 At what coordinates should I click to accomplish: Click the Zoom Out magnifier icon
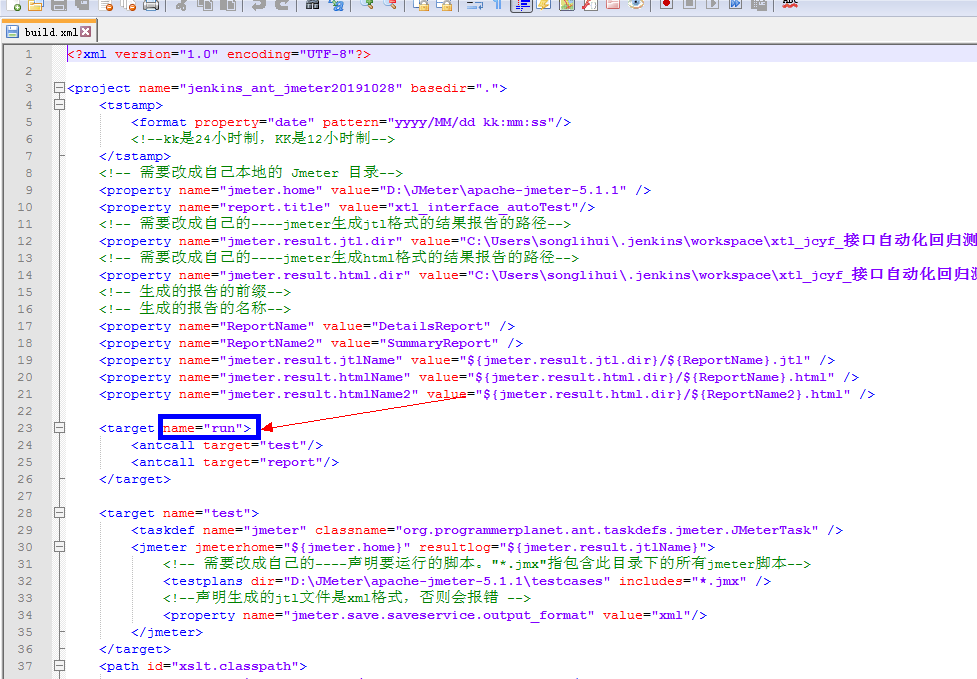pos(390,5)
